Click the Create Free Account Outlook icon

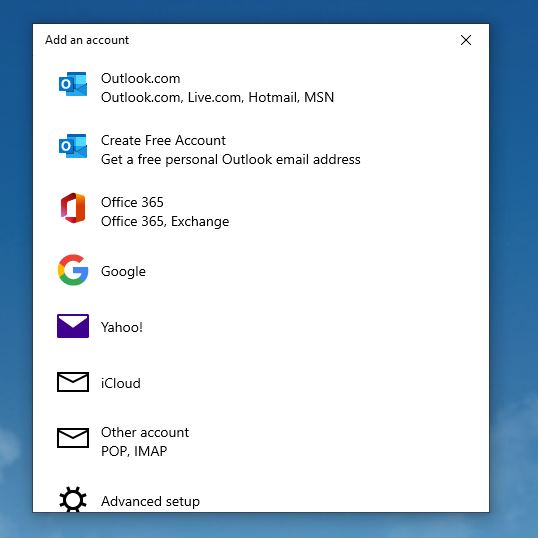pyautogui.click(x=73, y=146)
